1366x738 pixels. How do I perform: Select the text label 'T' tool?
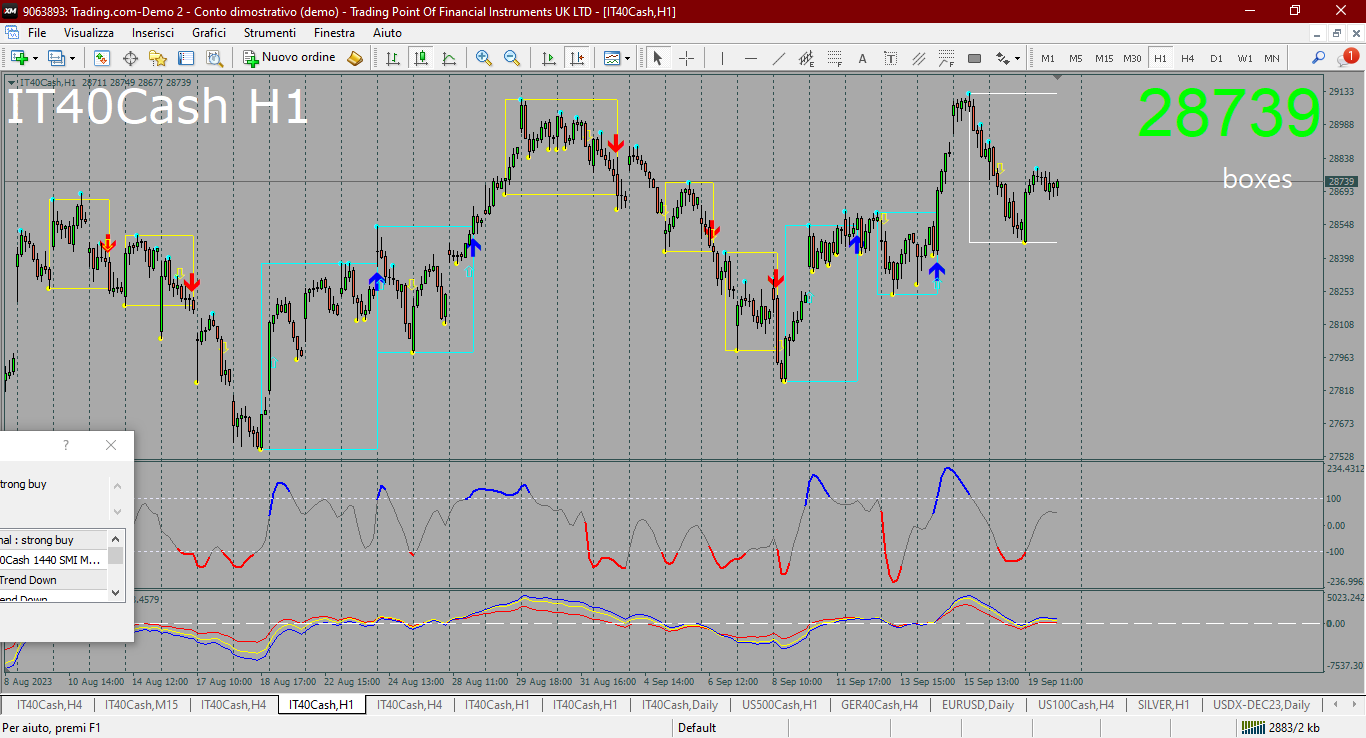[x=890, y=58]
